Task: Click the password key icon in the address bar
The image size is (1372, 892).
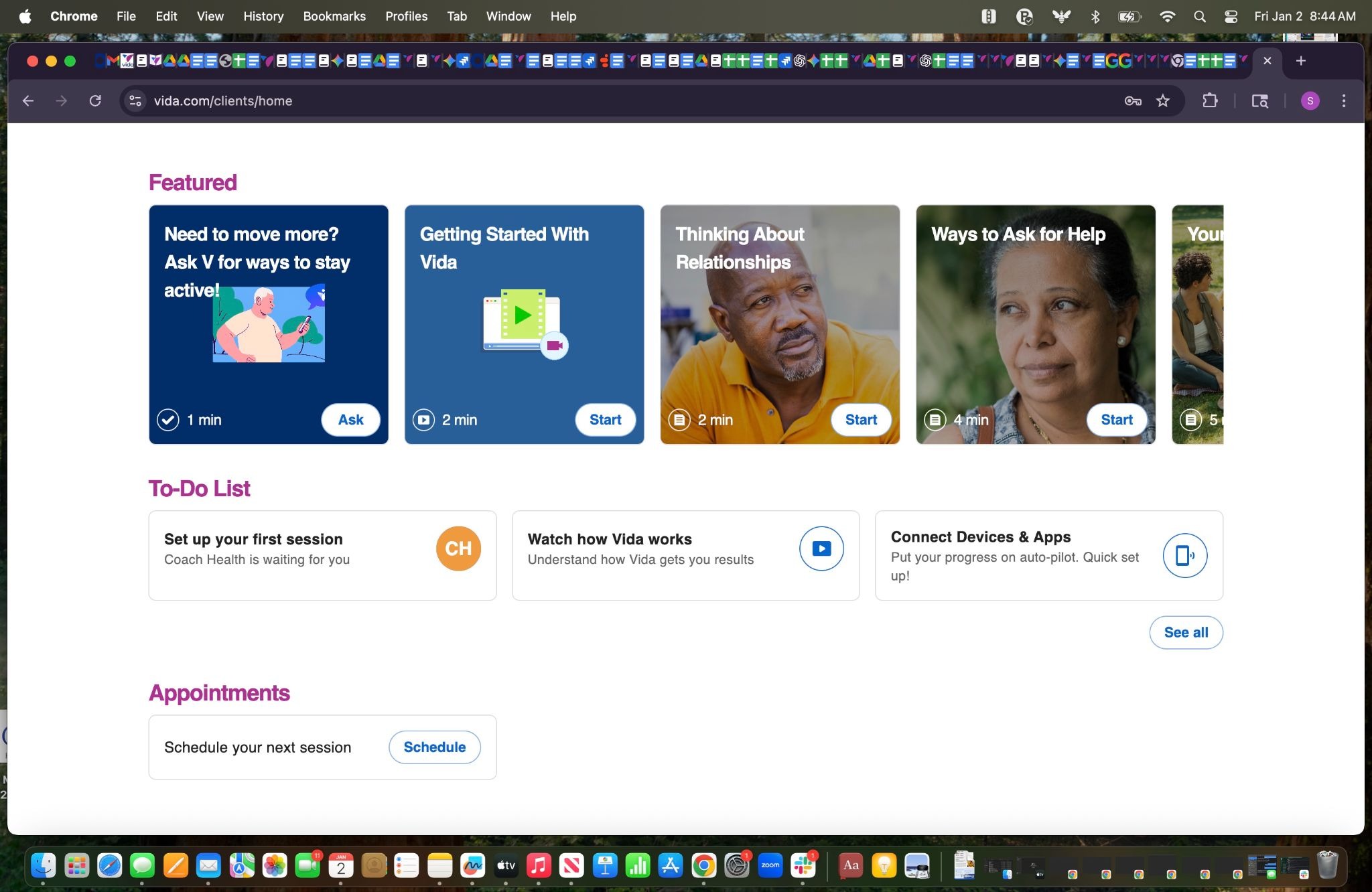Action: (x=1133, y=100)
